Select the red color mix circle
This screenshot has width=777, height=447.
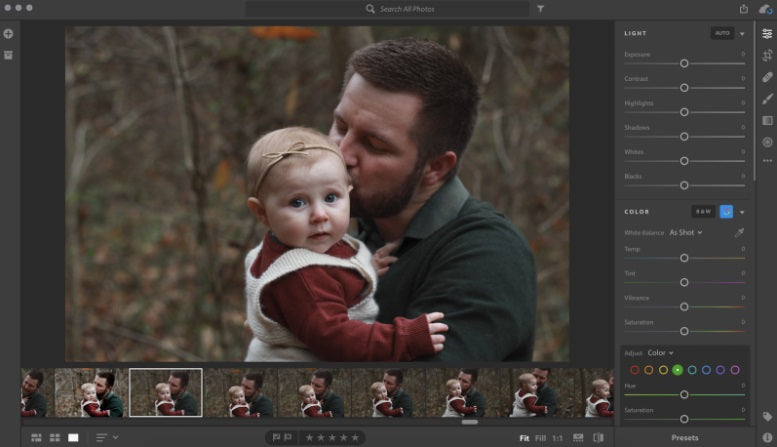[x=634, y=370]
